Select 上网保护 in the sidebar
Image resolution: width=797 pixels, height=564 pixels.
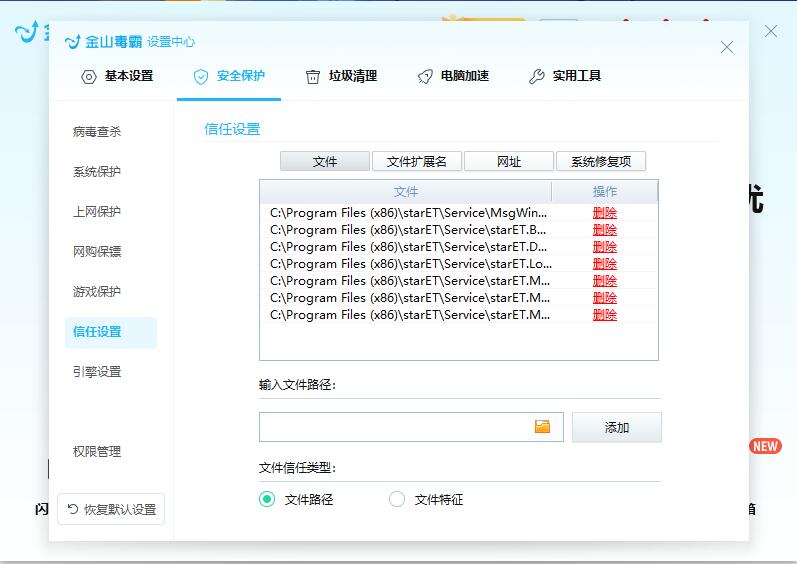(x=97, y=211)
